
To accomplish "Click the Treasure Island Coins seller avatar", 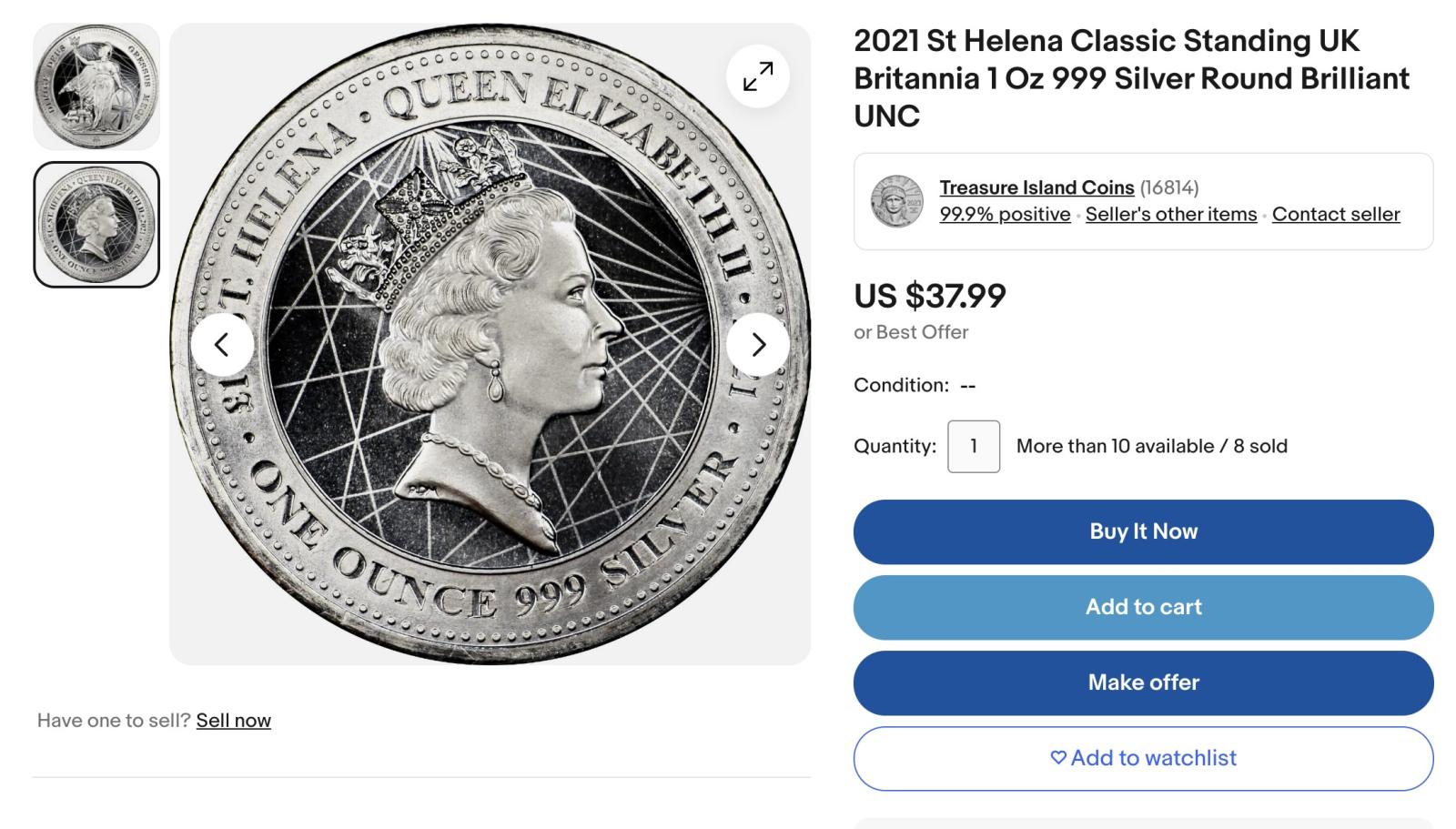I will pos(896,201).
